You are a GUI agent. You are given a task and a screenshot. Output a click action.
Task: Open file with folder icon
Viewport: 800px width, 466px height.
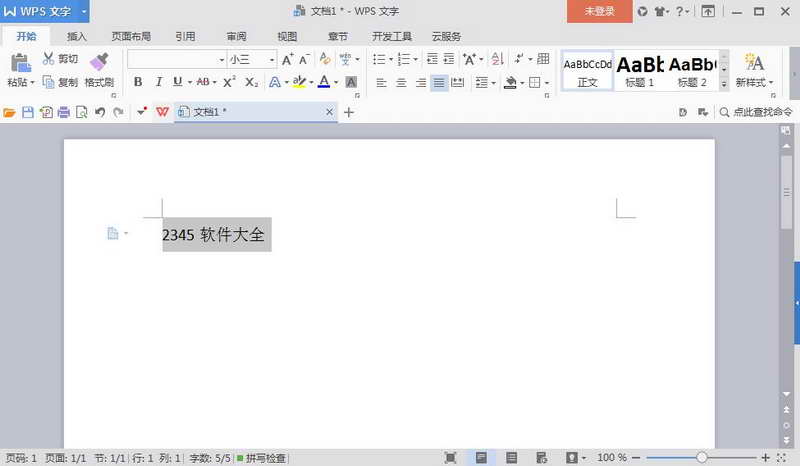[9, 112]
